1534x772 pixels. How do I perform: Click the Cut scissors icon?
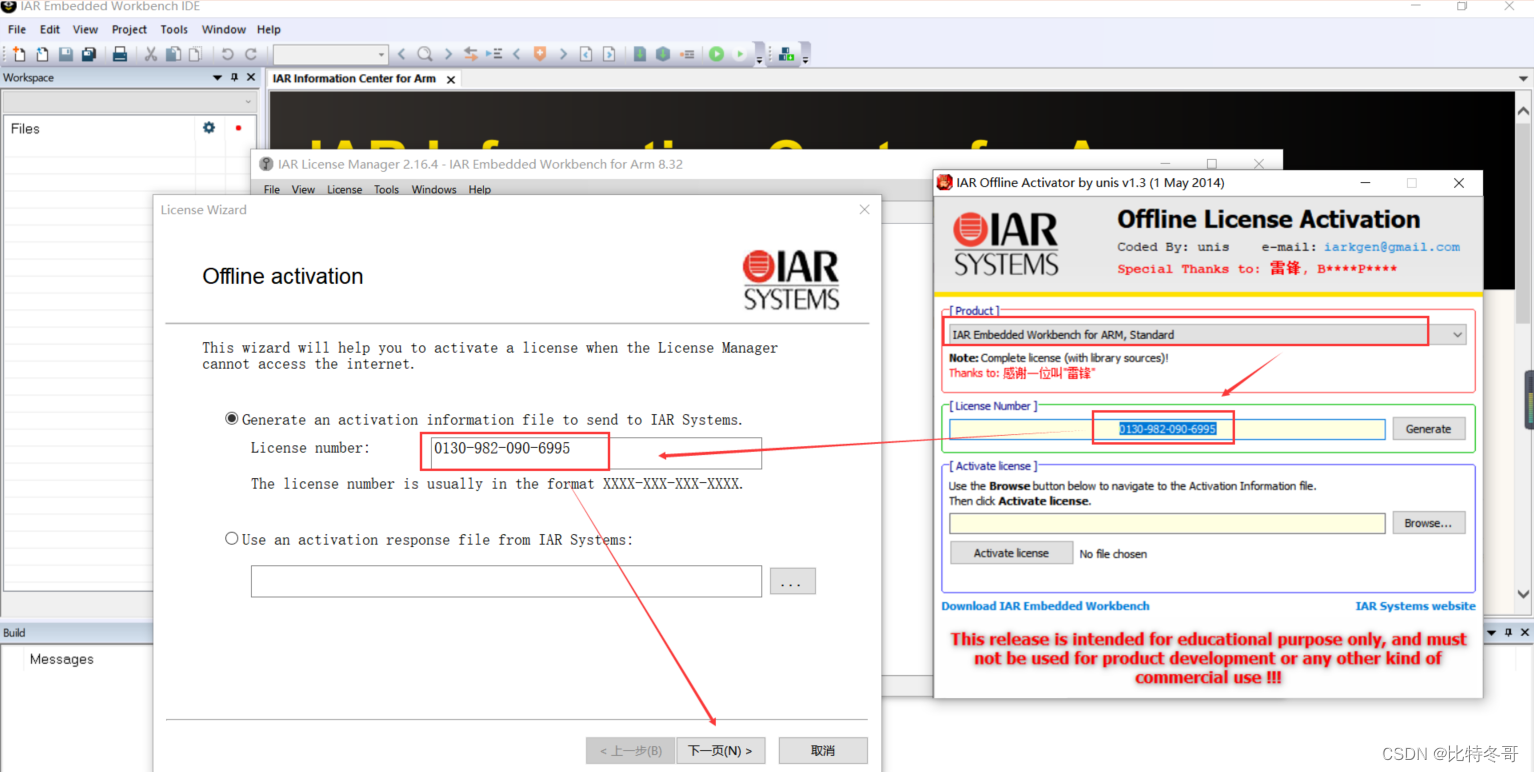tap(151, 54)
